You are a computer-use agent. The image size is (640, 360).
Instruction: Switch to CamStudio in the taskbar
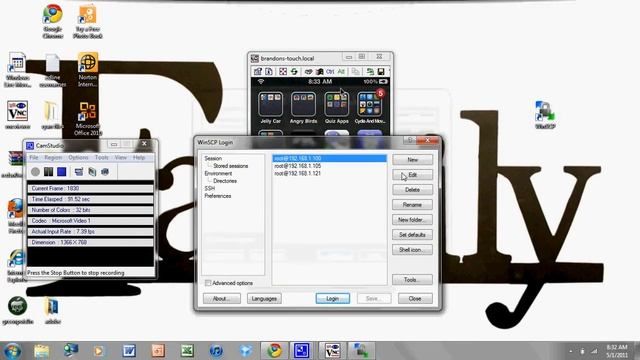point(301,351)
